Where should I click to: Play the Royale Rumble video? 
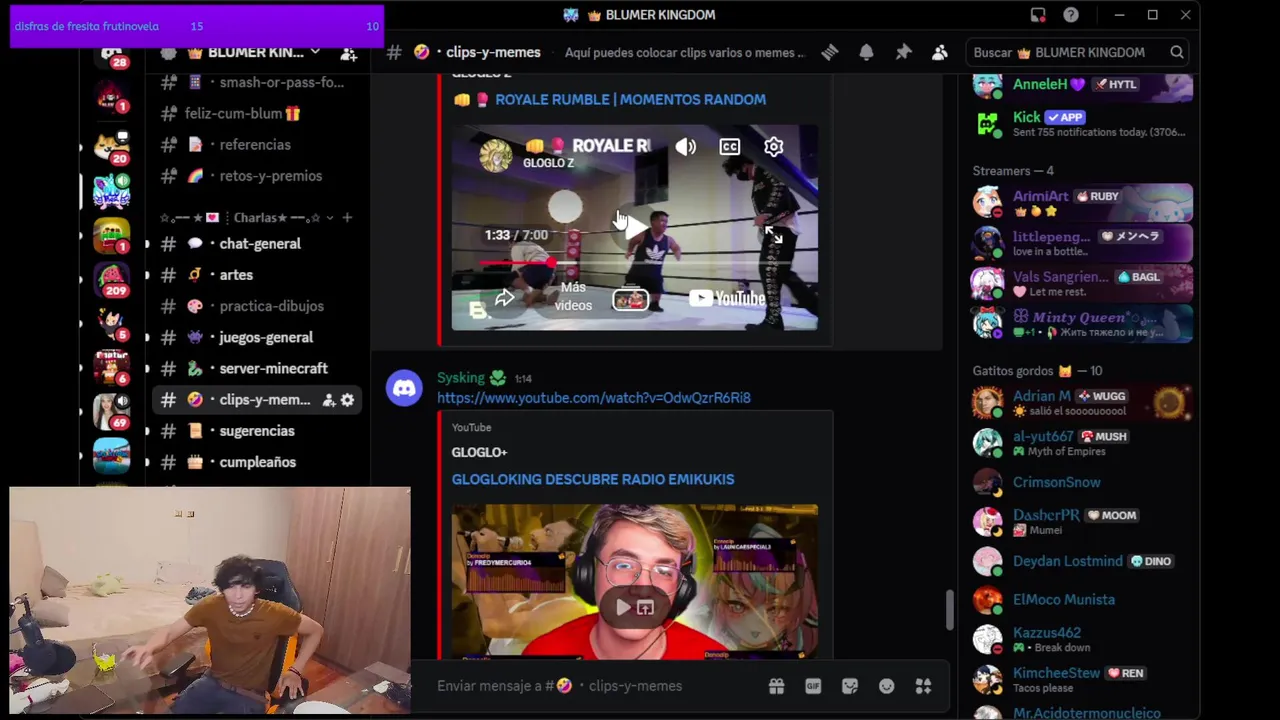[634, 228]
